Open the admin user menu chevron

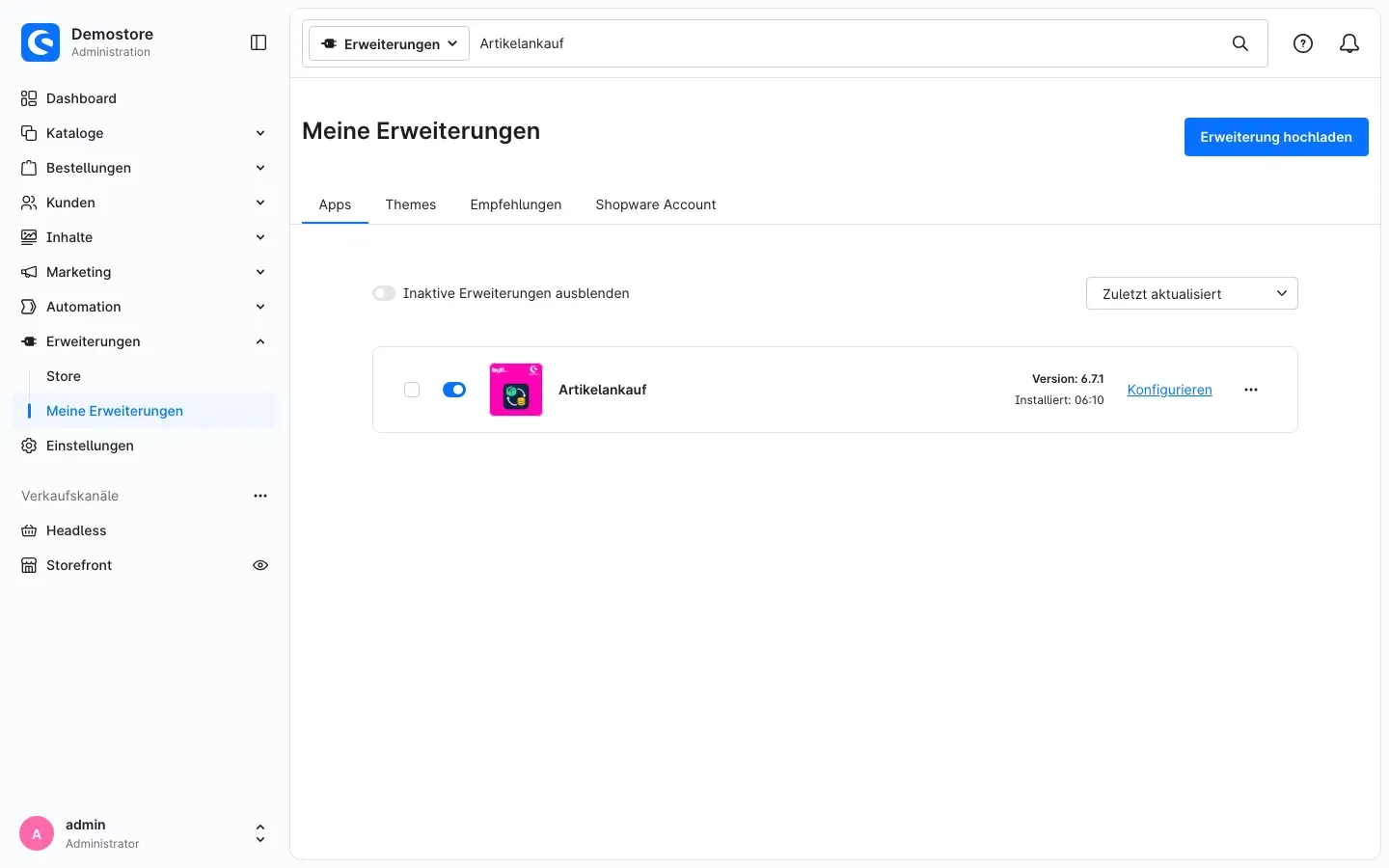[260, 833]
